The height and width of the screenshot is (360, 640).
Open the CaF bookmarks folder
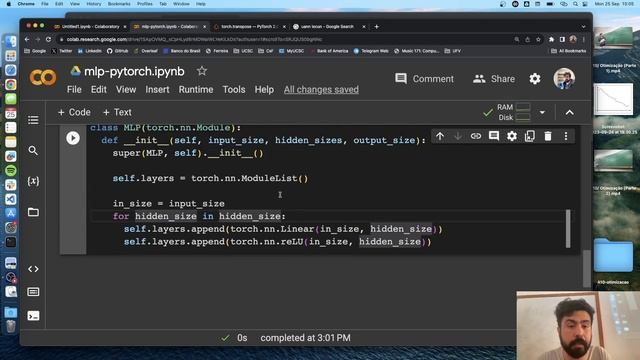pos(266,51)
